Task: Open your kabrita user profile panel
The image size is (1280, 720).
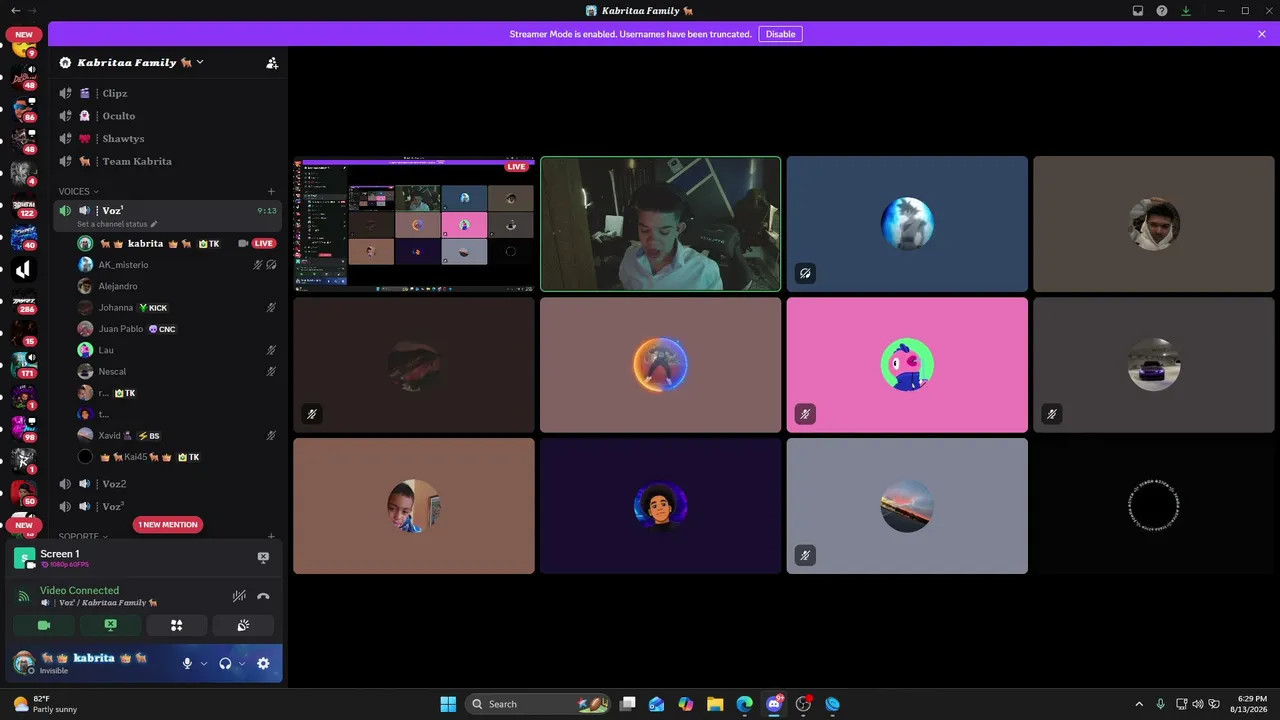Action: tap(93, 663)
